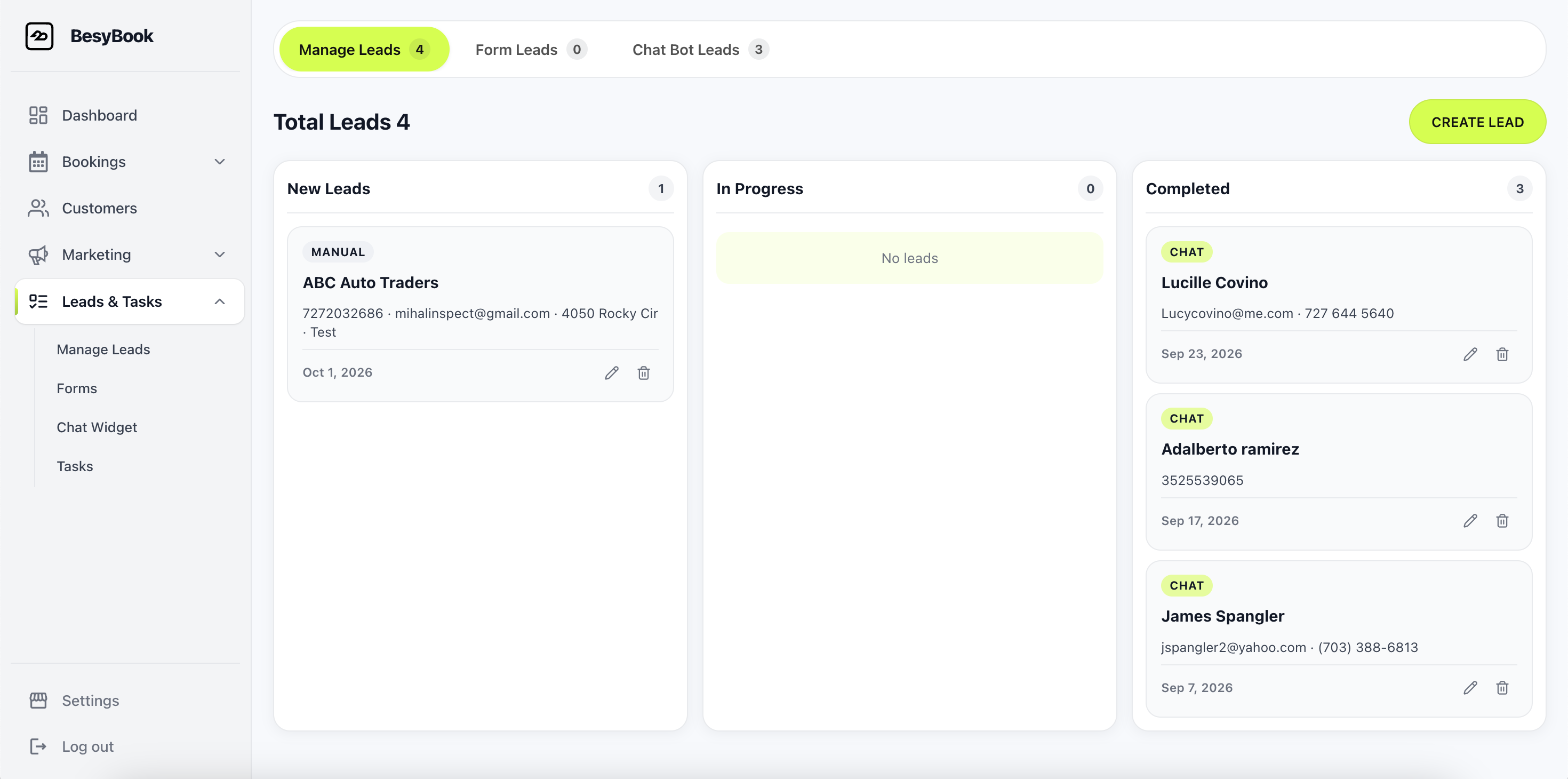This screenshot has height=779, width=1568.
Task: Click the CREATE LEAD button
Action: pyautogui.click(x=1477, y=122)
